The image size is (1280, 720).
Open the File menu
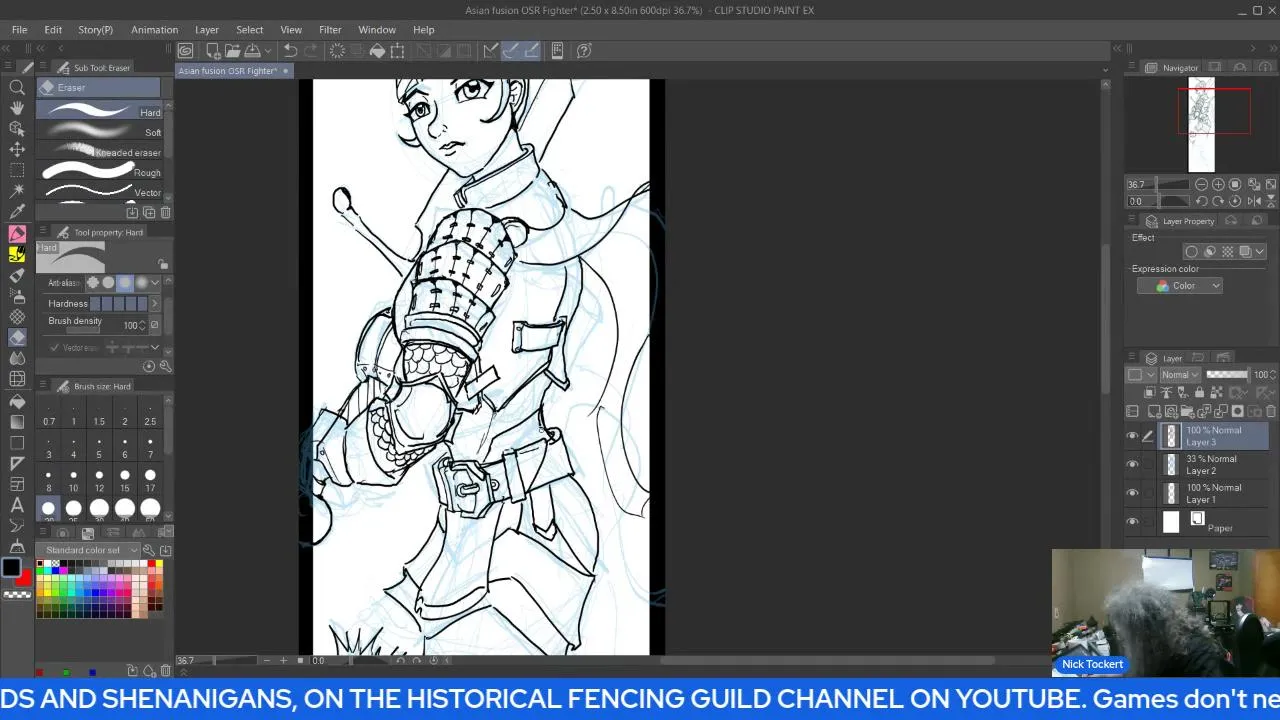(x=19, y=30)
